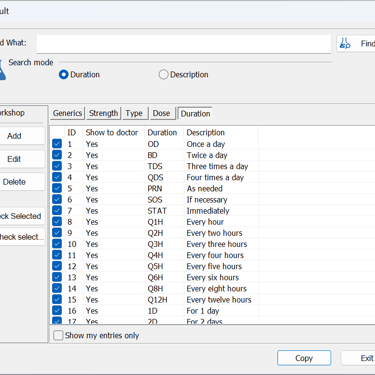This screenshot has width=375, height=375.
Task: Select the Q12H duration cell
Action: [157, 300]
